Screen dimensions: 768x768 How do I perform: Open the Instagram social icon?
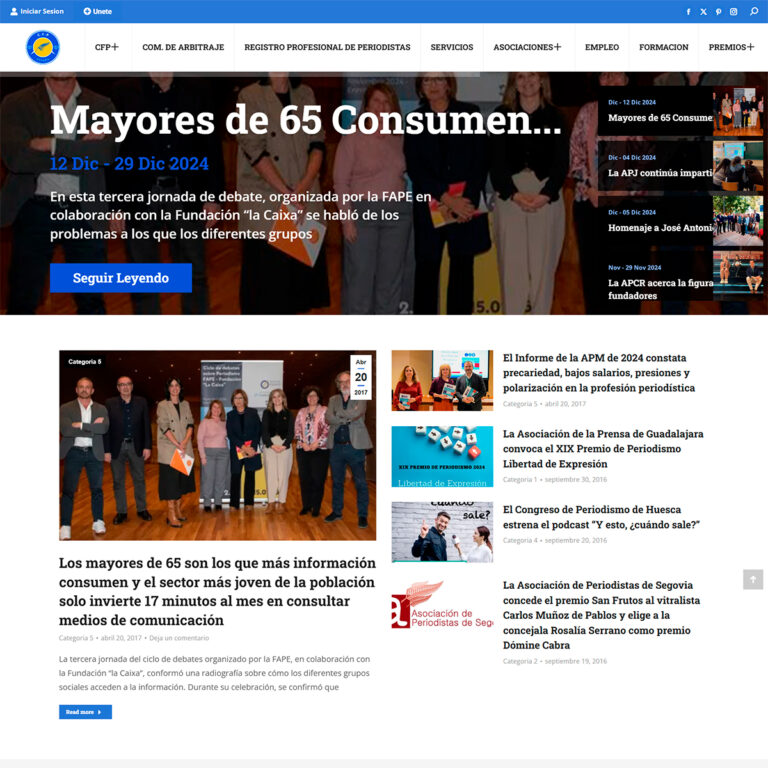coord(733,12)
